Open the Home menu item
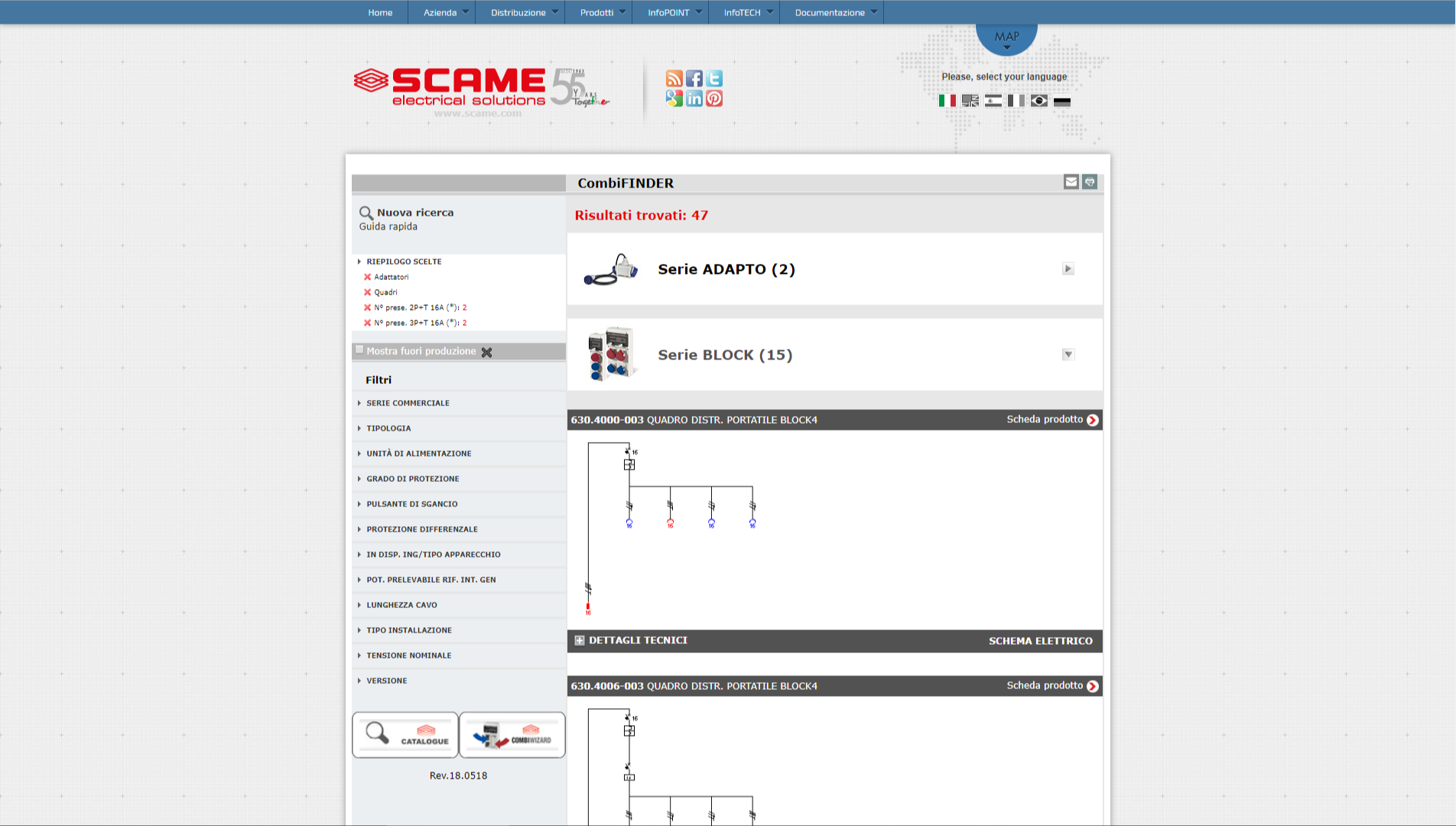Viewport: 1456px width, 826px height. tap(380, 12)
